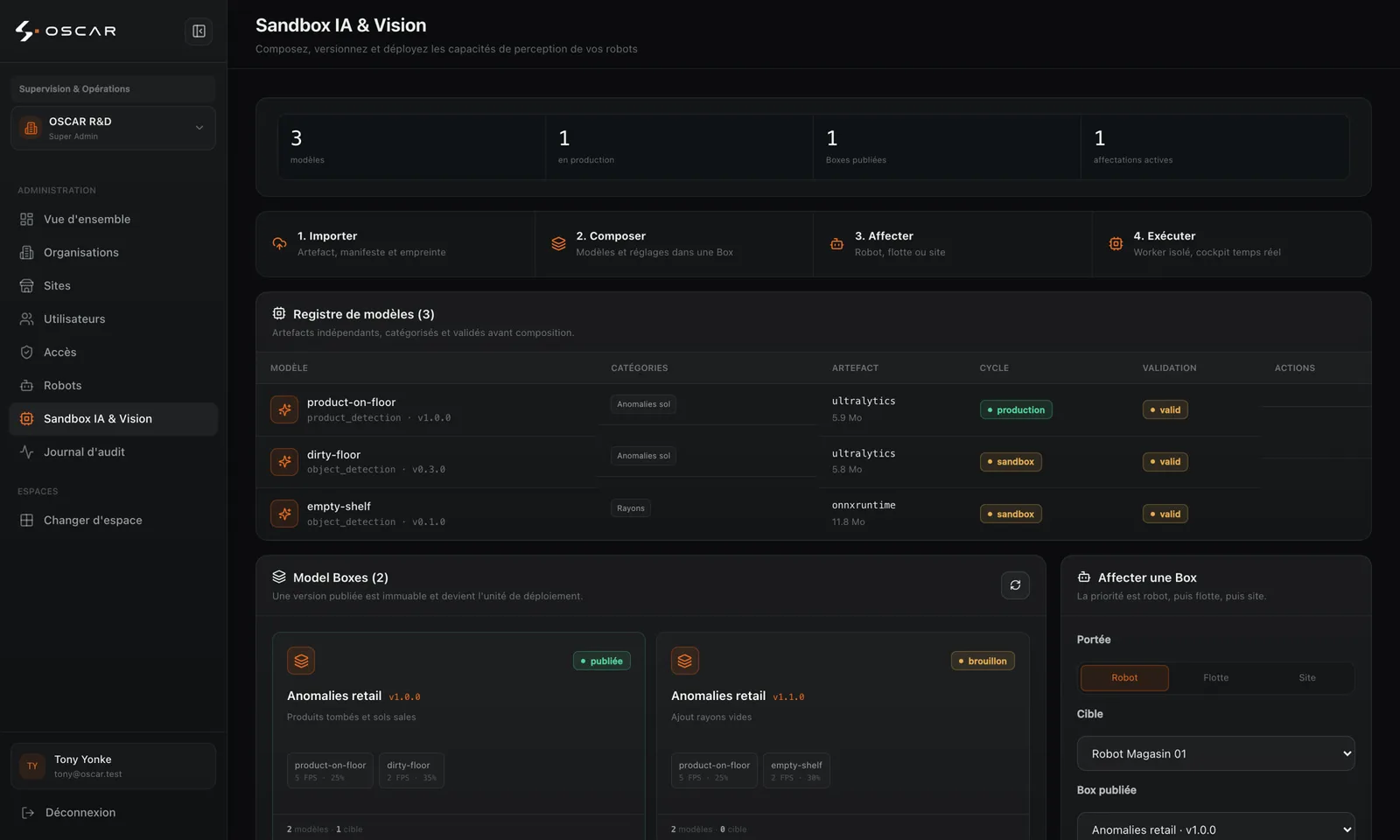Expand the OSCAR R&D workspace switcher
1400x840 pixels.
(113, 128)
